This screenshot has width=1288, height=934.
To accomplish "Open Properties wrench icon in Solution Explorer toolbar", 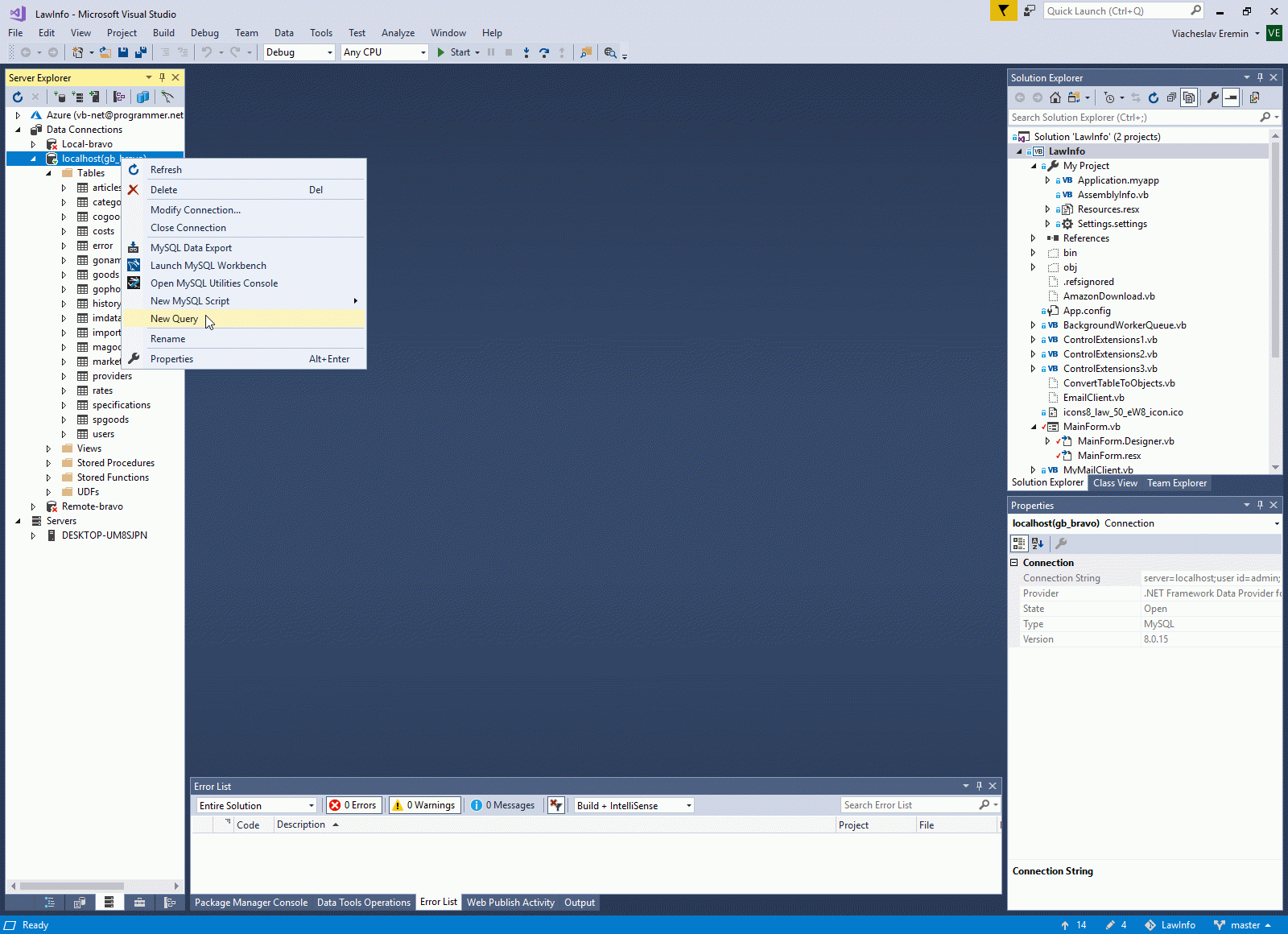I will pyautogui.click(x=1213, y=97).
